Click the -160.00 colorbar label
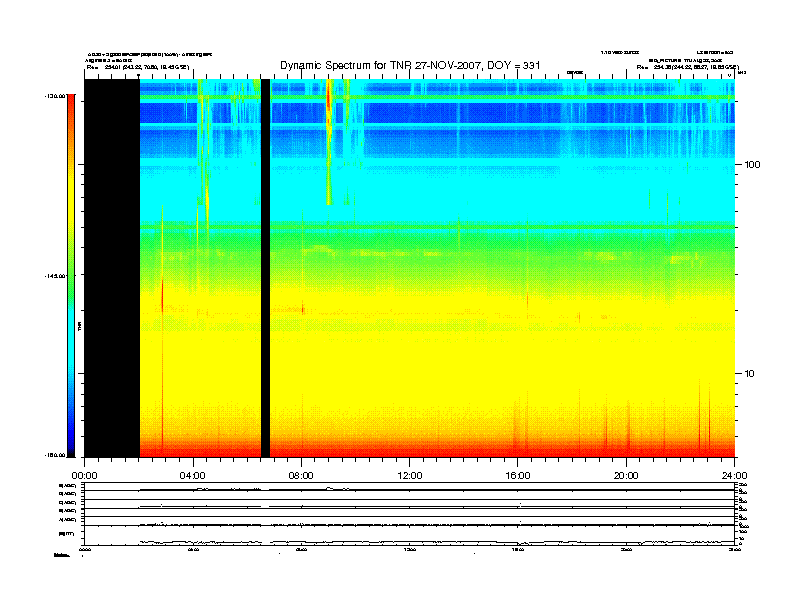This screenshot has height=612, width=792. point(55,455)
